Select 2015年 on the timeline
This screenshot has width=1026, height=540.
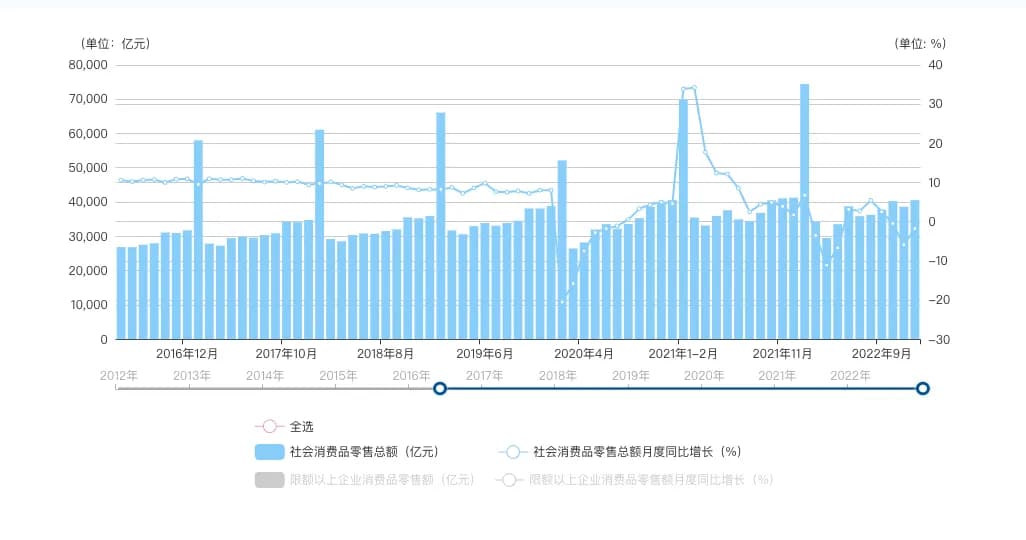pos(338,376)
